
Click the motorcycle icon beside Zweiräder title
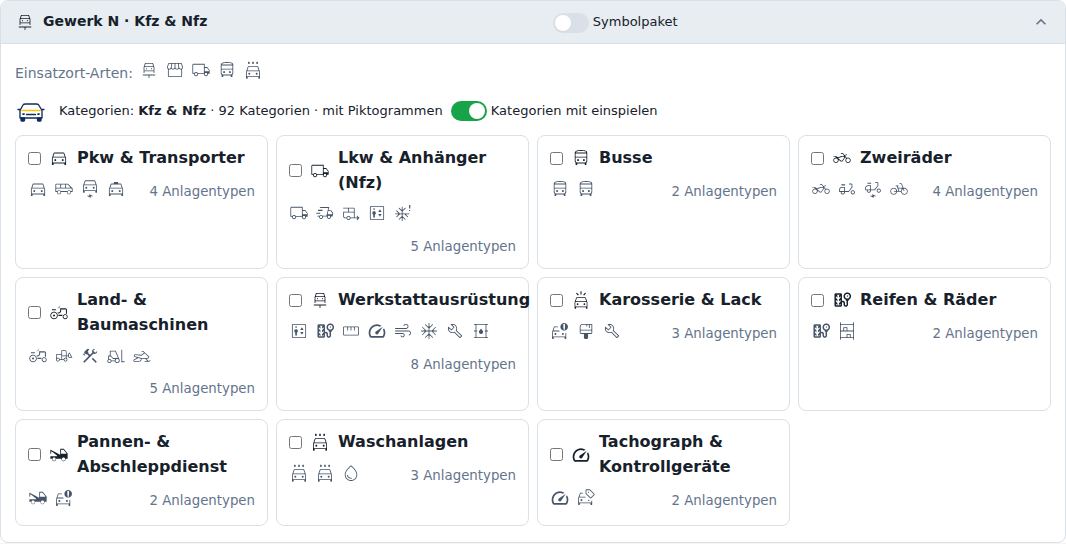[x=842, y=158]
